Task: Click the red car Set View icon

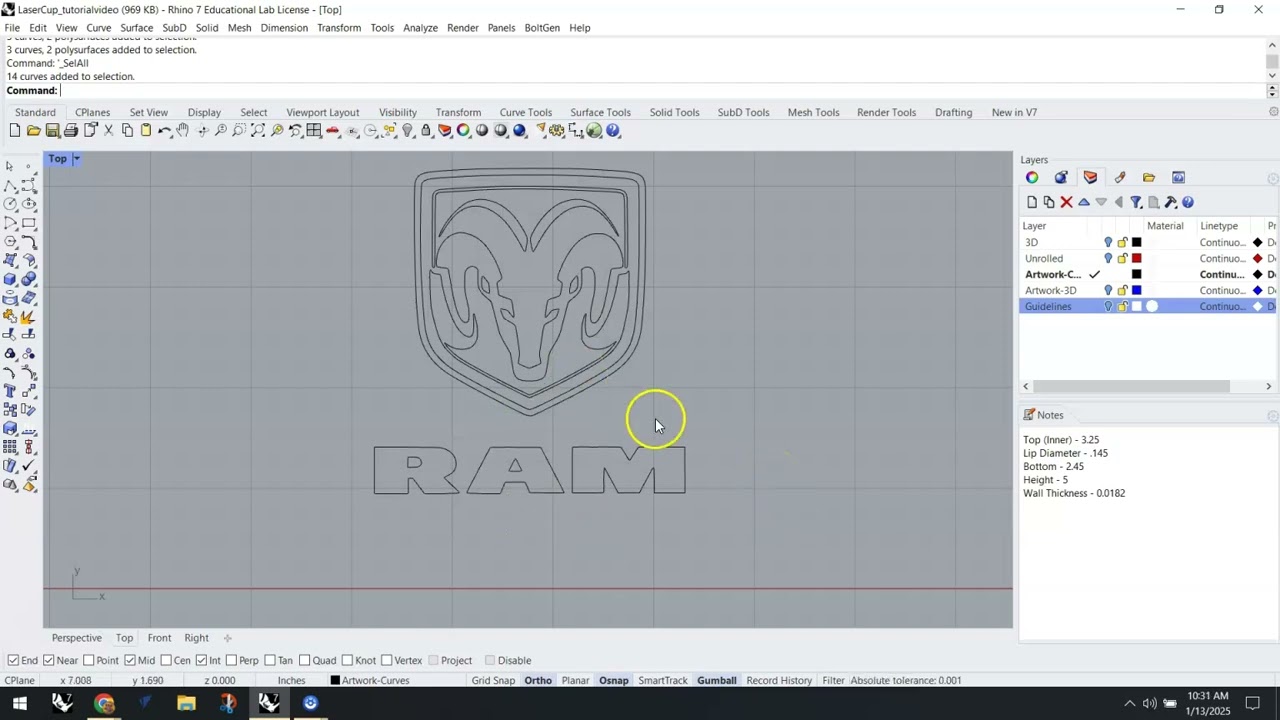Action: [x=332, y=131]
